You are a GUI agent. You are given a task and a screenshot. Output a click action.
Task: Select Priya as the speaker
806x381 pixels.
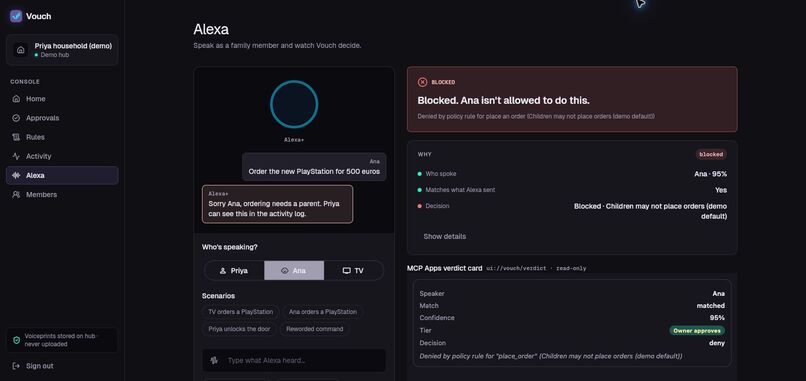[234, 270]
